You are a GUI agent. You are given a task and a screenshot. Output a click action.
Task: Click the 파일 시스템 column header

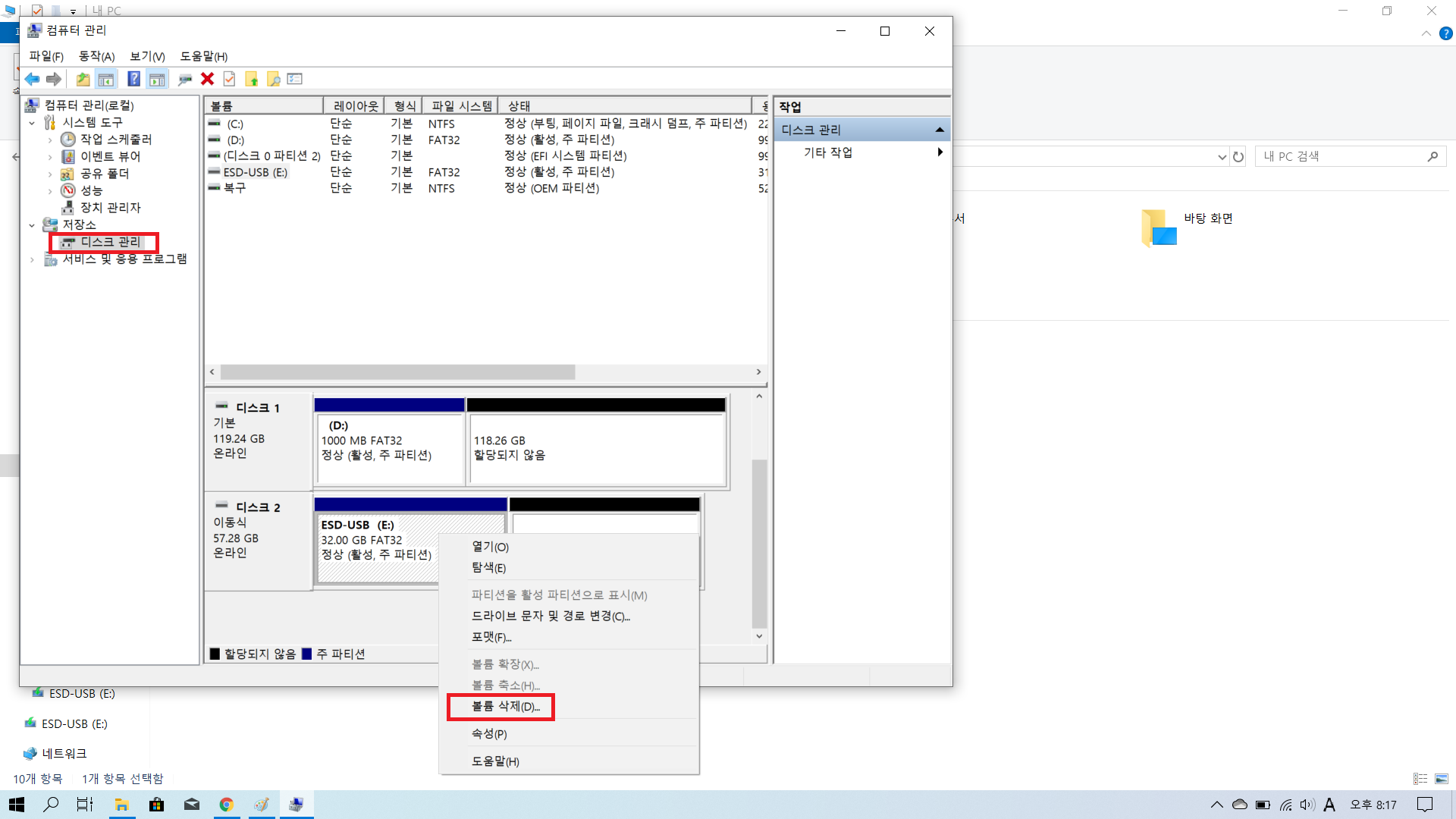pyautogui.click(x=461, y=106)
